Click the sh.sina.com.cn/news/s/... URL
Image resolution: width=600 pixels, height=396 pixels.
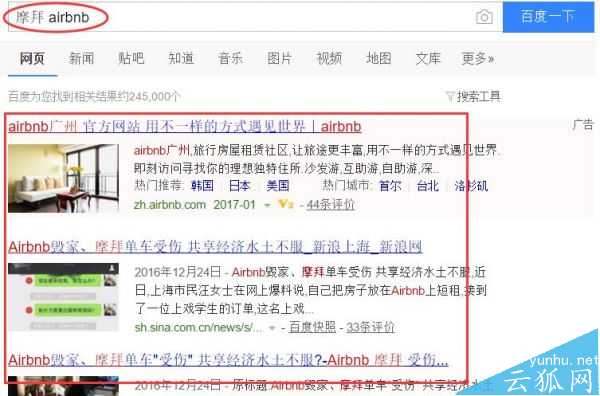coord(198,328)
